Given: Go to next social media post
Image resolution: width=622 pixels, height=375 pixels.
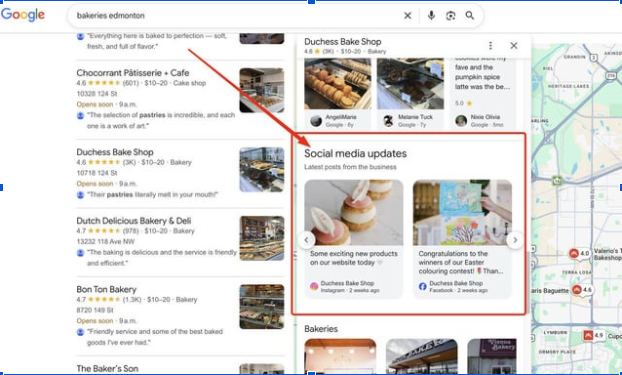Looking at the screenshot, I should [515, 240].
